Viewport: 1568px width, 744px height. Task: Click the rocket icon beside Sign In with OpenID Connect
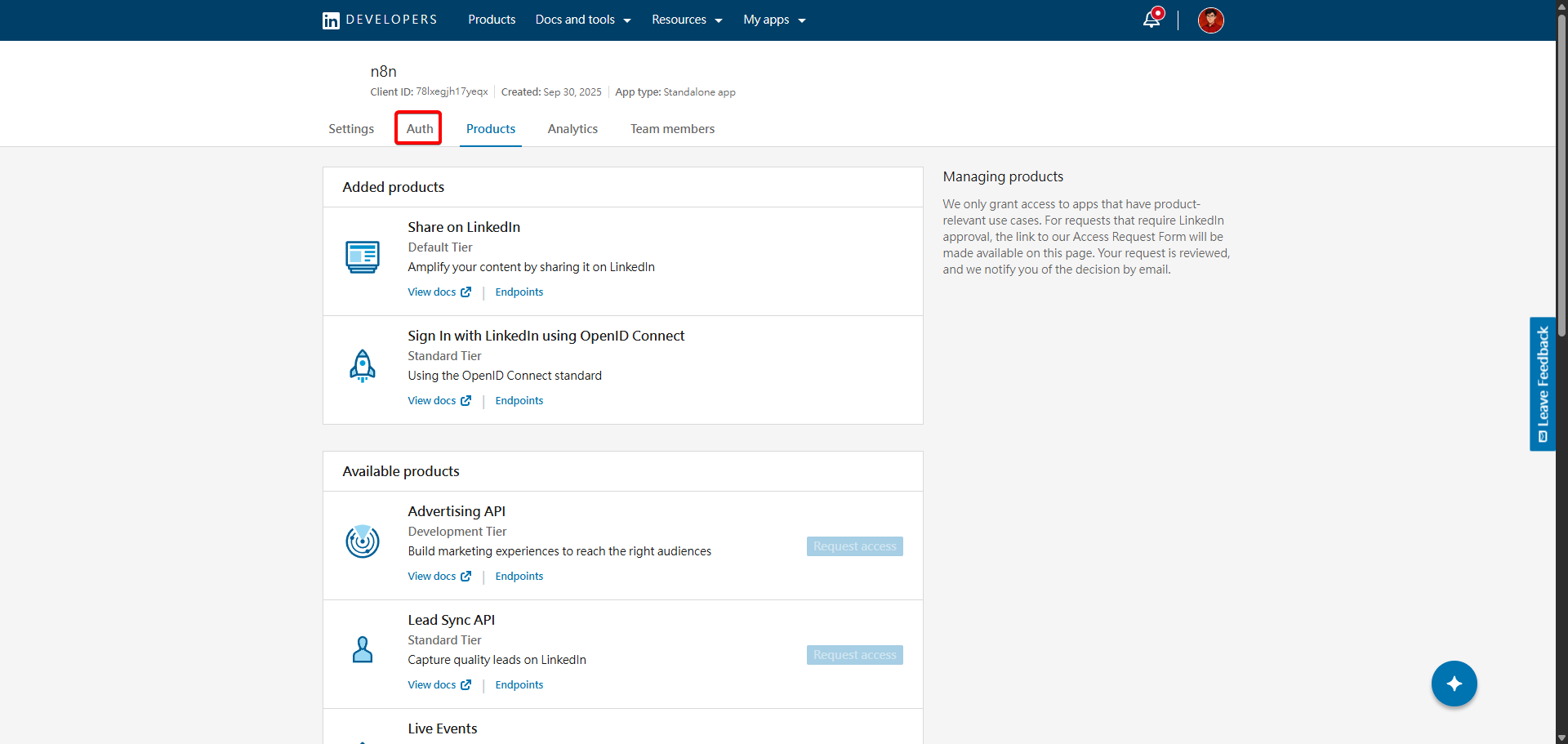[x=363, y=366]
